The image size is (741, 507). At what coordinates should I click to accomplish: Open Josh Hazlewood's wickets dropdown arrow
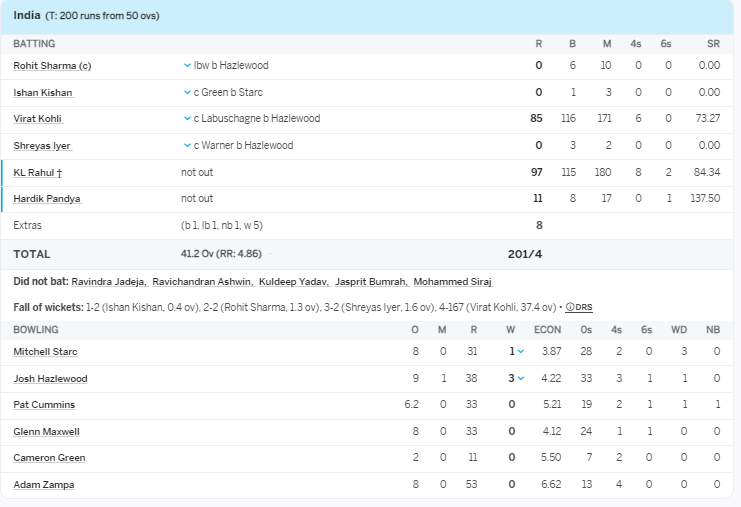(x=521, y=379)
